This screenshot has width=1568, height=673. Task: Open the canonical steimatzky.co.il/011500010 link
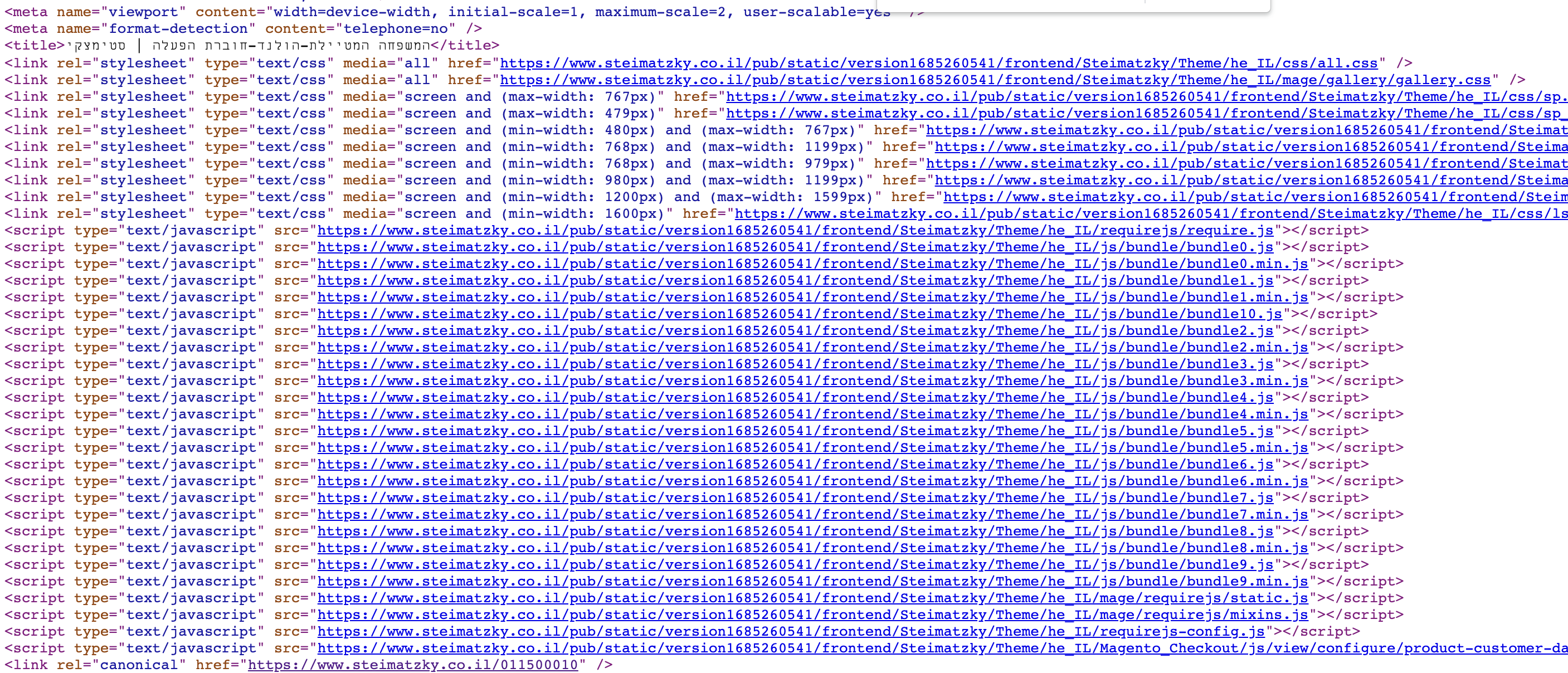pyautogui.click(x=413, y=665)
